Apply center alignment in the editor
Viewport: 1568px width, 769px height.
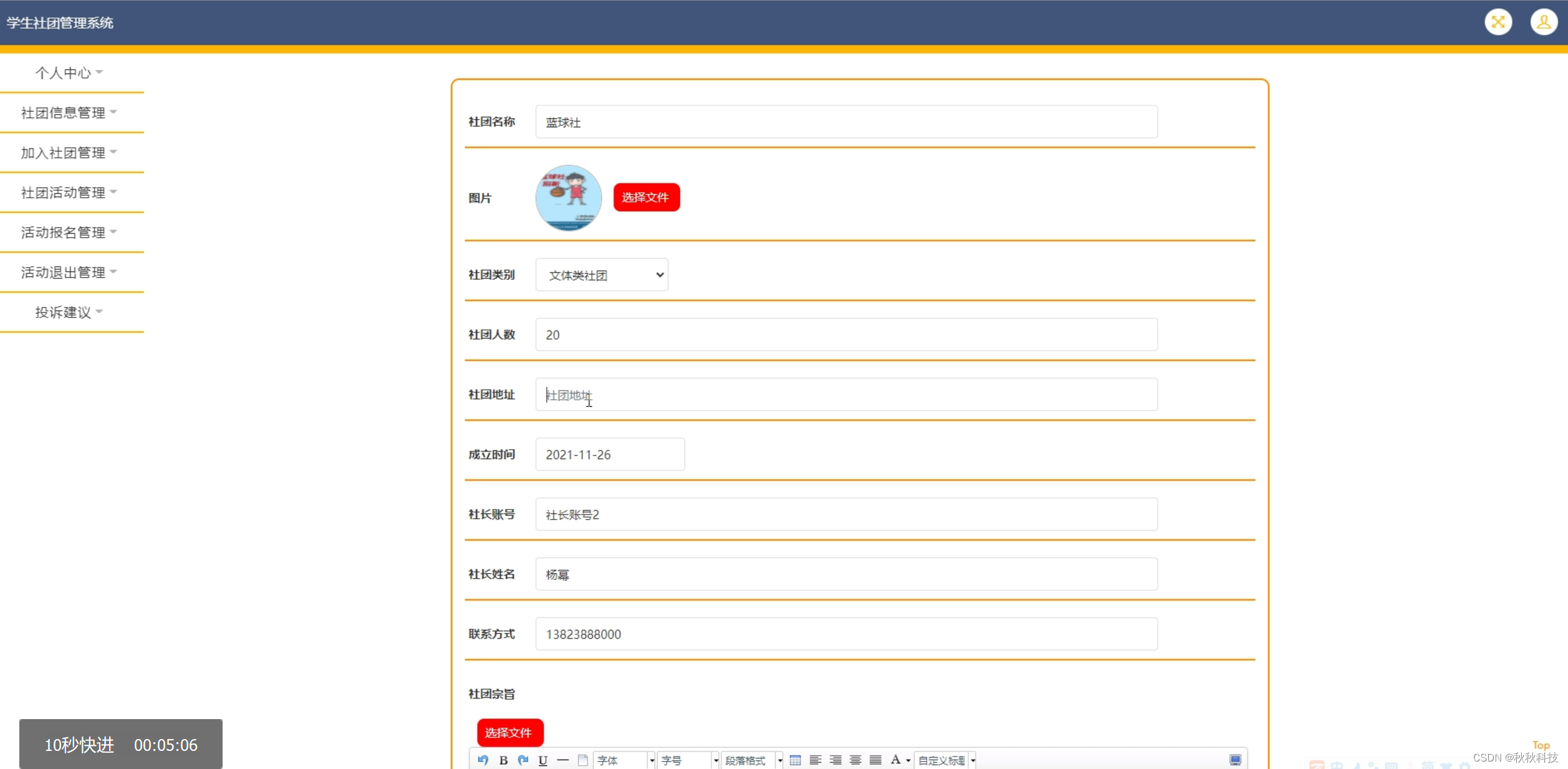[x=855, y=760]
